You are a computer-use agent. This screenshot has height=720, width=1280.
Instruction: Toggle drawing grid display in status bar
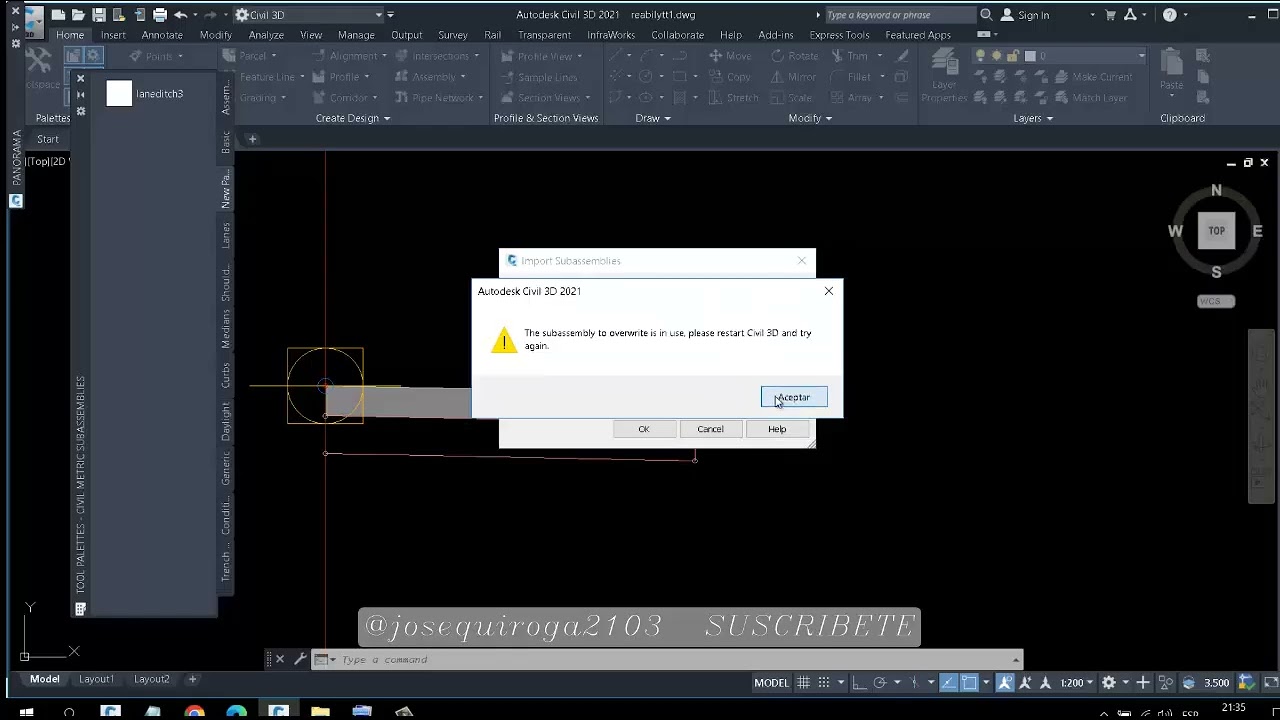click(802, 683)
